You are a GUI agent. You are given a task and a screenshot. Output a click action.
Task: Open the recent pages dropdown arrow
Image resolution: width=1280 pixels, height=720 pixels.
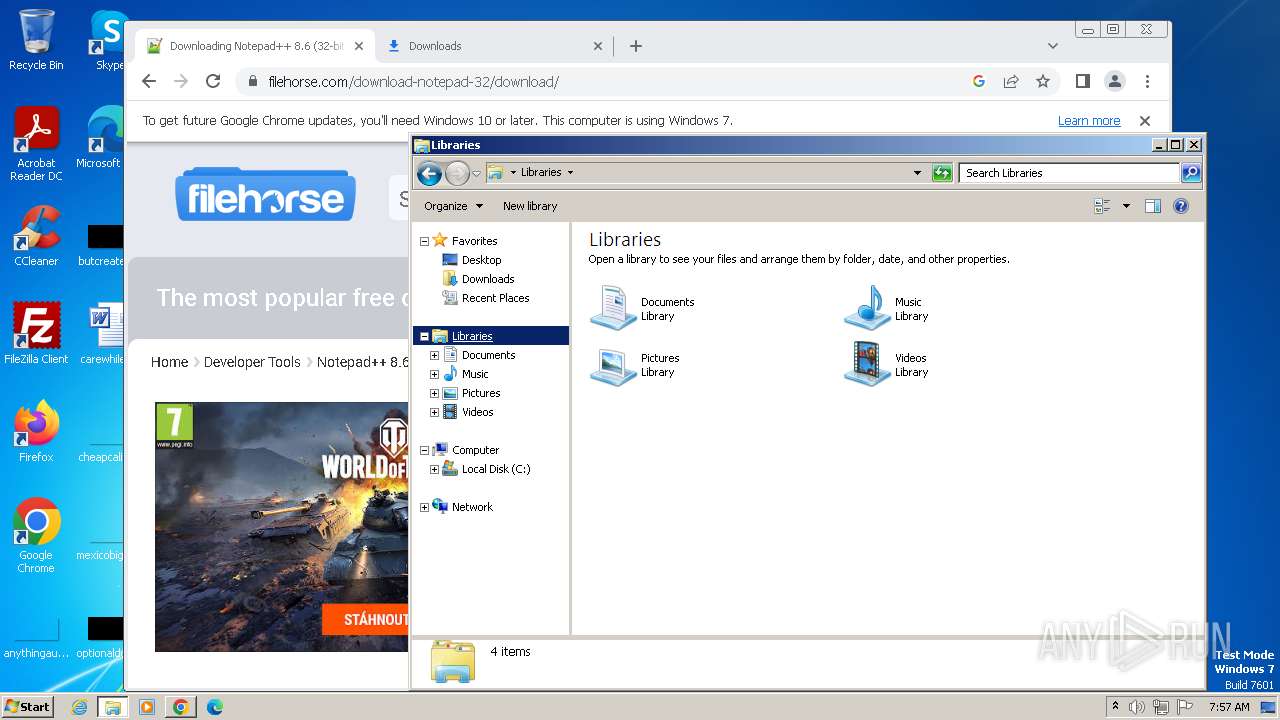[476, 173]
